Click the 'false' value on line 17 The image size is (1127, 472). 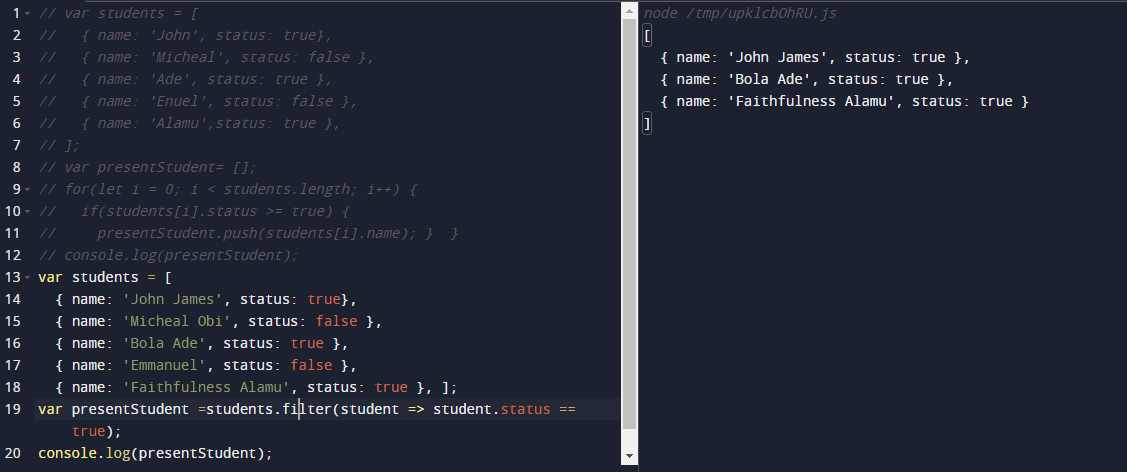(x=311, y=365)
